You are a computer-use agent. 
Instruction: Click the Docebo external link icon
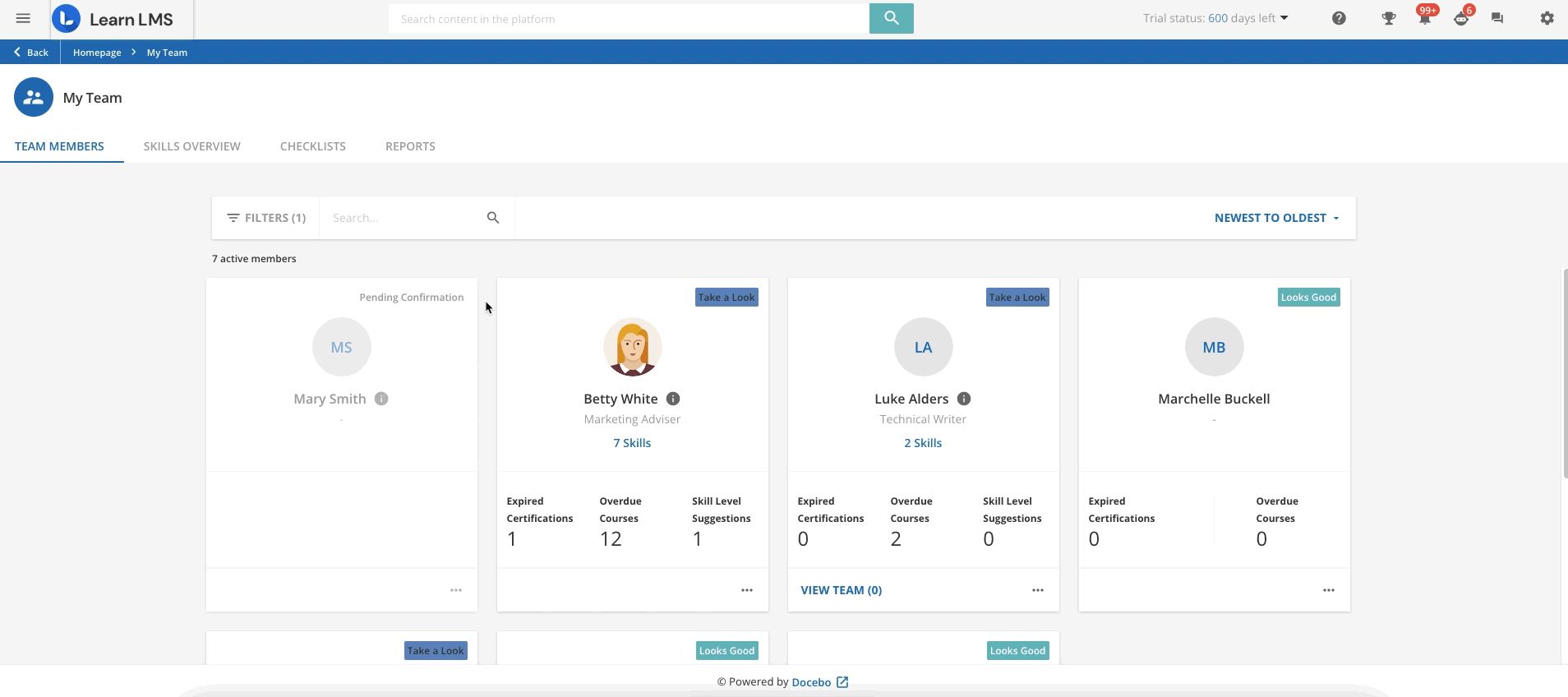click(x=842, y=682)
